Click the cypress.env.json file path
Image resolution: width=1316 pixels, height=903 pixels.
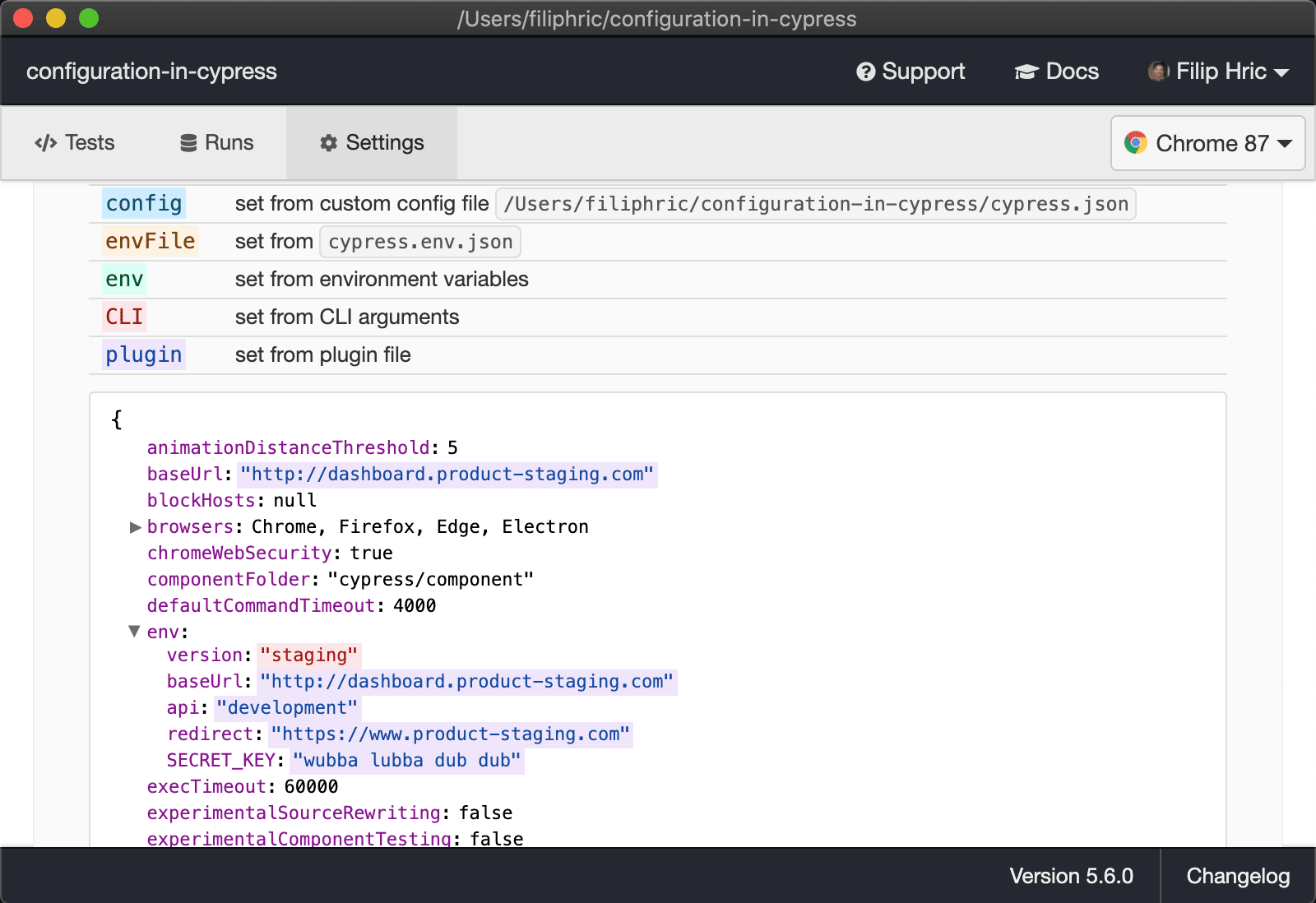click(x=420, y=241)
